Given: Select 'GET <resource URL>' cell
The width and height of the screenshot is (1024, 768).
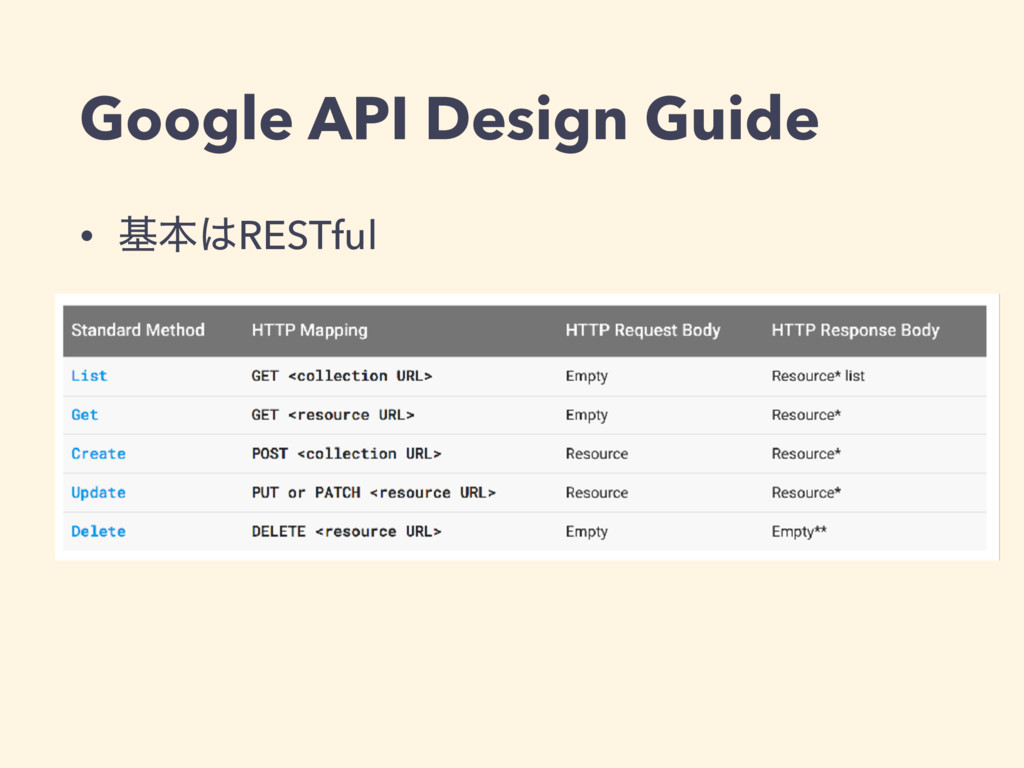Looking at the screenshot, I should point(332,415).
